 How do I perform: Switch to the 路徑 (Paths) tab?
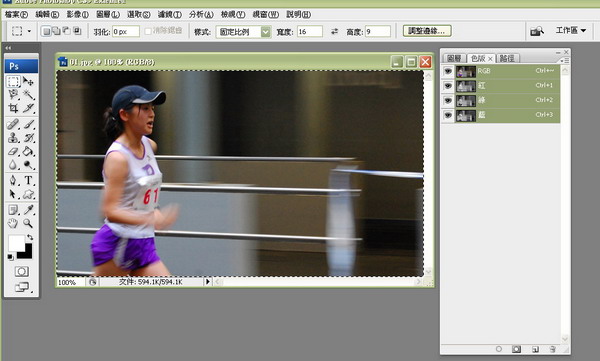click(x=507, y=58)
